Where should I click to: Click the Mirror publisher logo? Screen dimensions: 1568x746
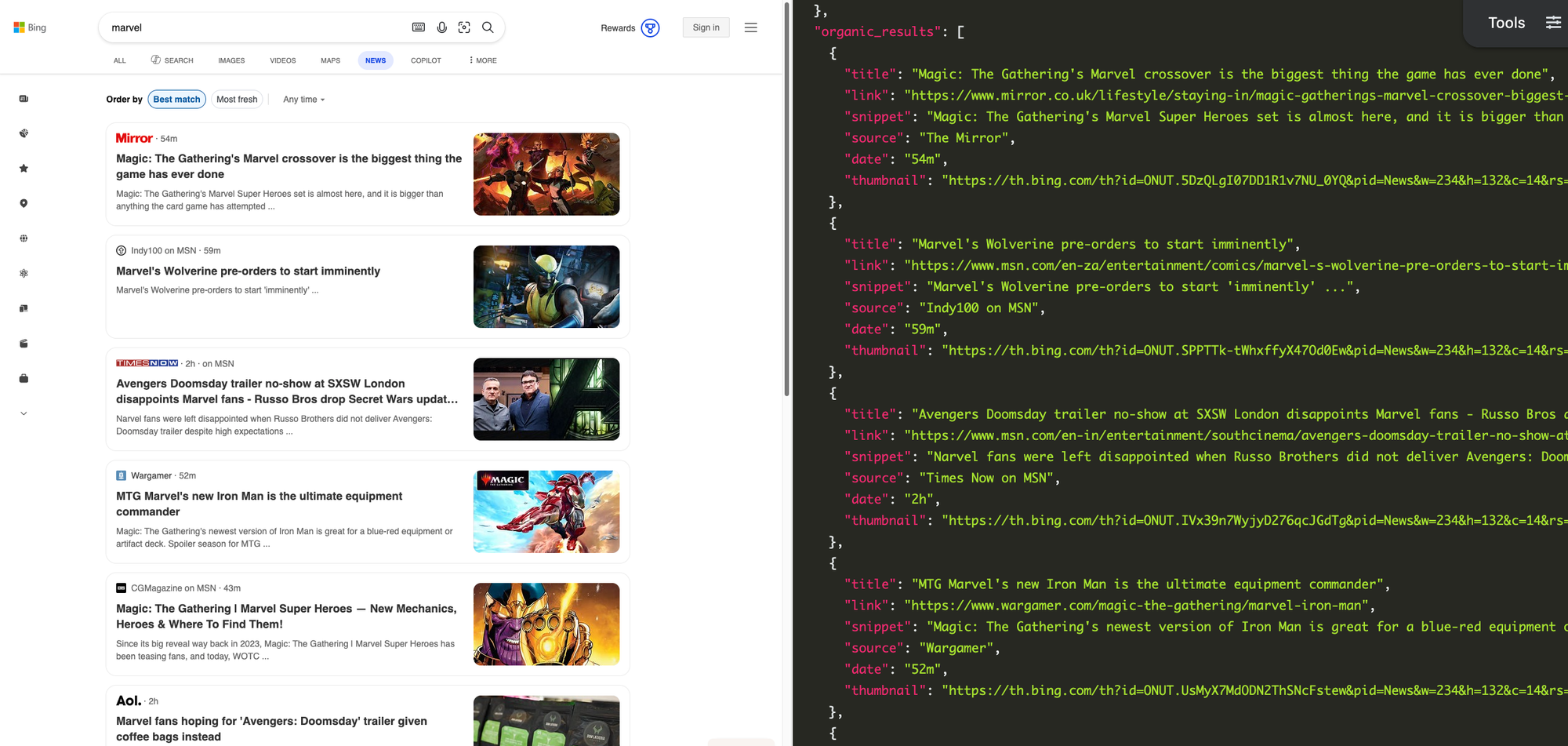coord(134,138)
